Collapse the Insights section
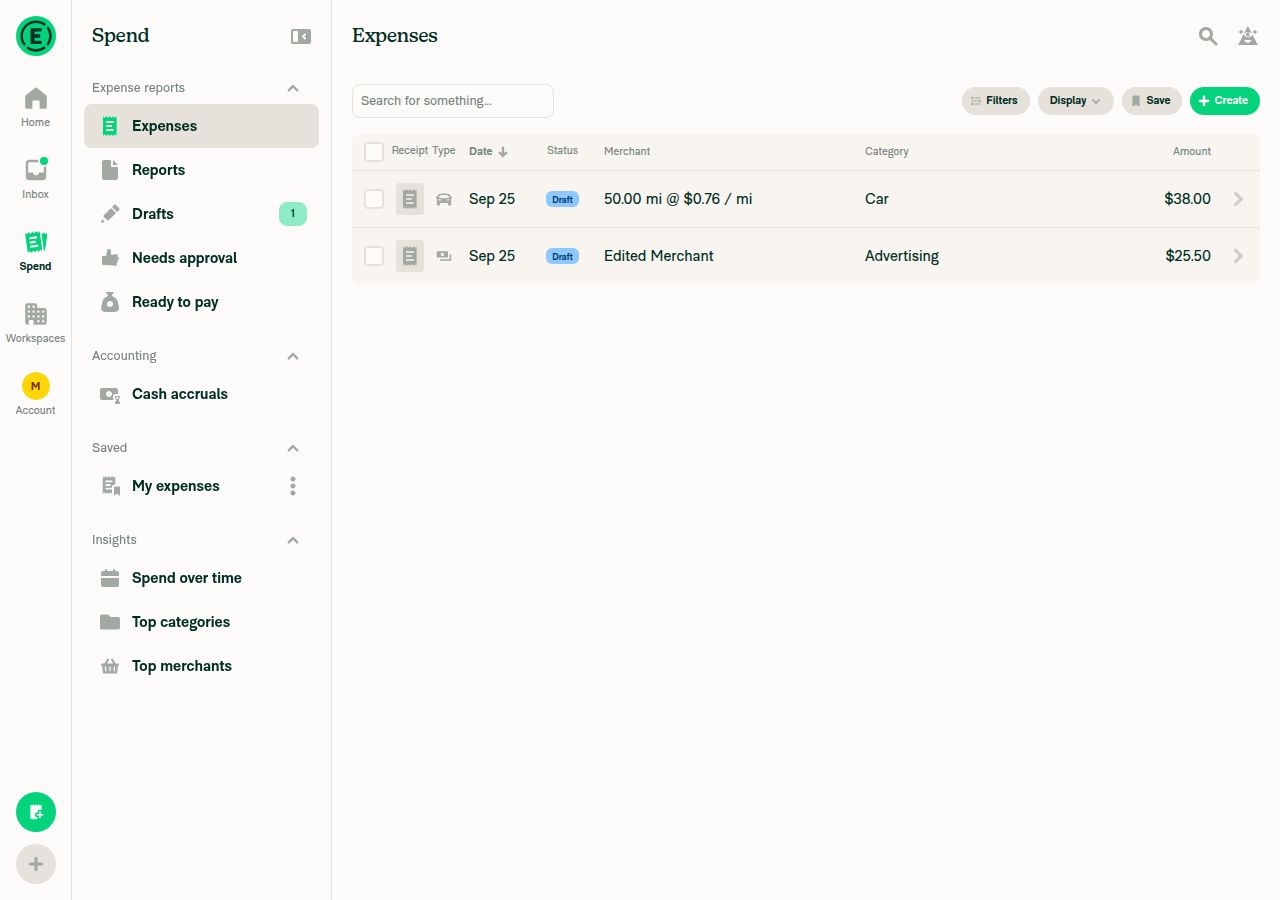The image size is (1280, 900). (x=293, y=540)
